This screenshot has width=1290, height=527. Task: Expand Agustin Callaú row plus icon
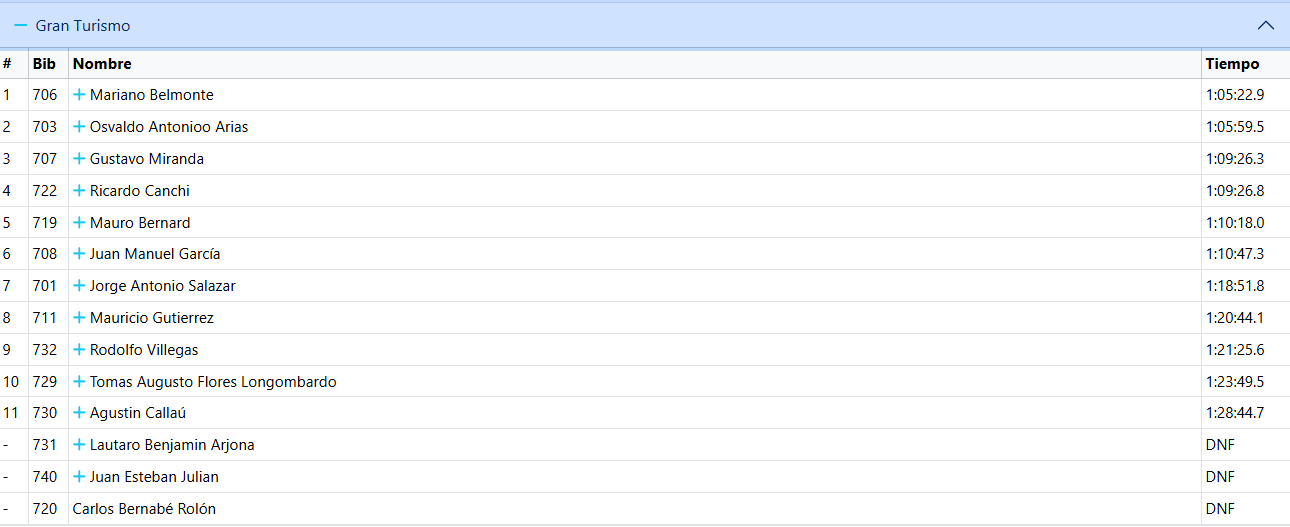coord(79,413)
